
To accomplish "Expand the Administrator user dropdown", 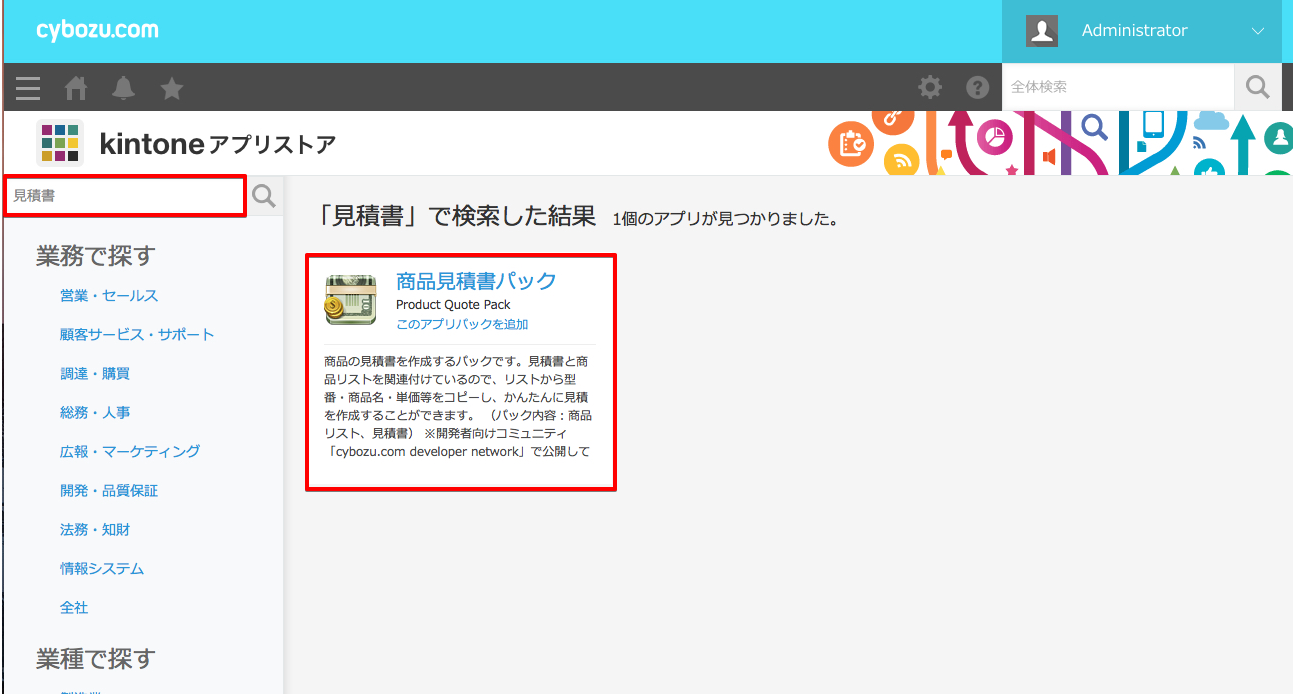I will click(1257, 31).
